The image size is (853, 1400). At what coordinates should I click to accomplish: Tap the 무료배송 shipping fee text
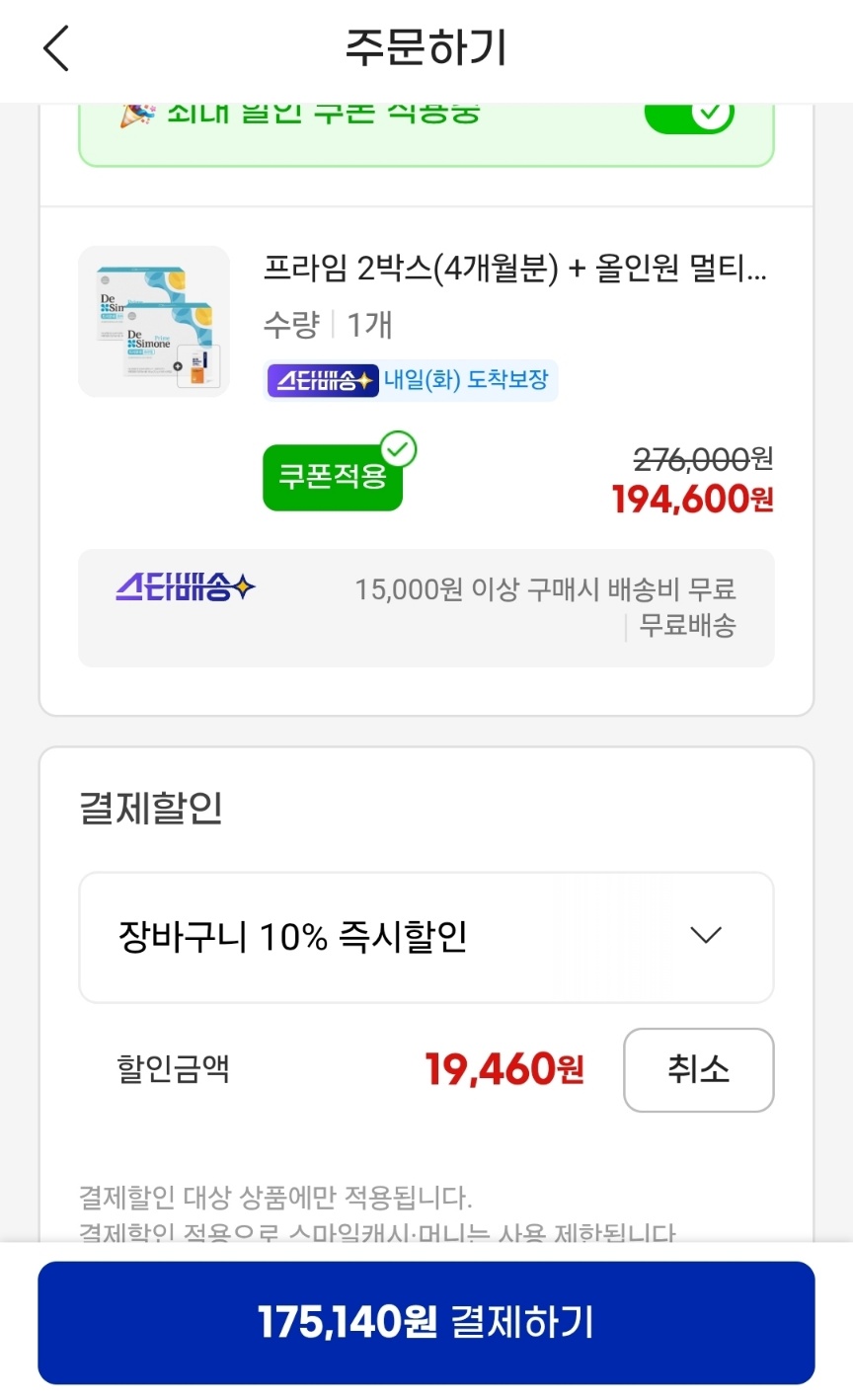point(687,625)
